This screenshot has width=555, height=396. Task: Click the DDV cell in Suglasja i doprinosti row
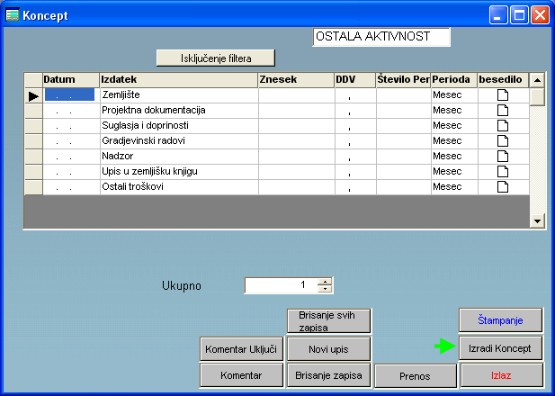tap(355, 126)
